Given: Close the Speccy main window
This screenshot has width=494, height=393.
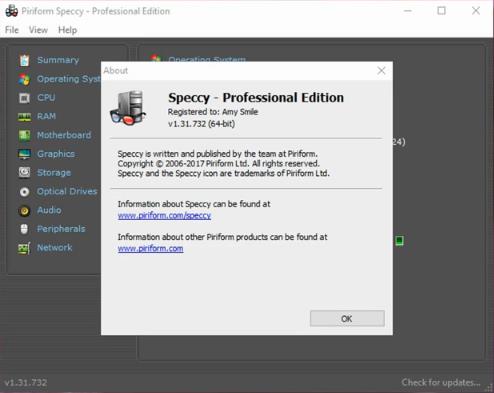Looking at the screenshot, I should [x=476, y=11].
